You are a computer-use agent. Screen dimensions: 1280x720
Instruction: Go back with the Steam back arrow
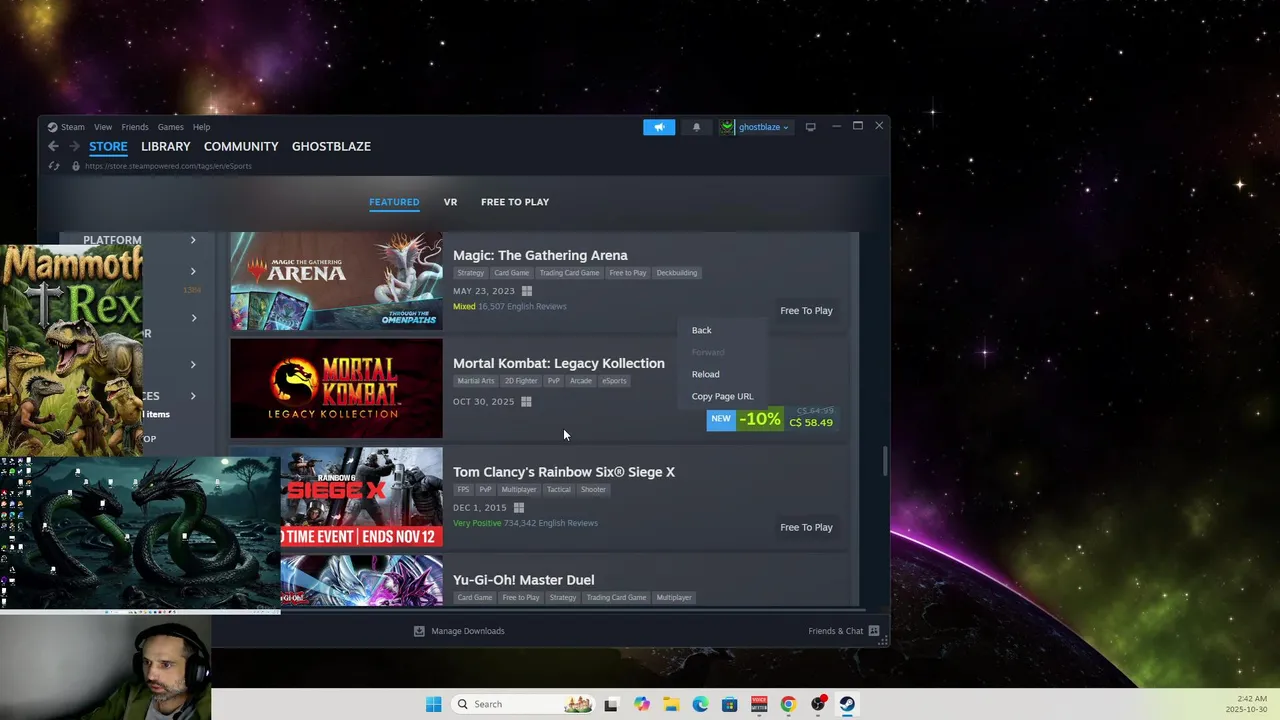[x=53, y=146]
